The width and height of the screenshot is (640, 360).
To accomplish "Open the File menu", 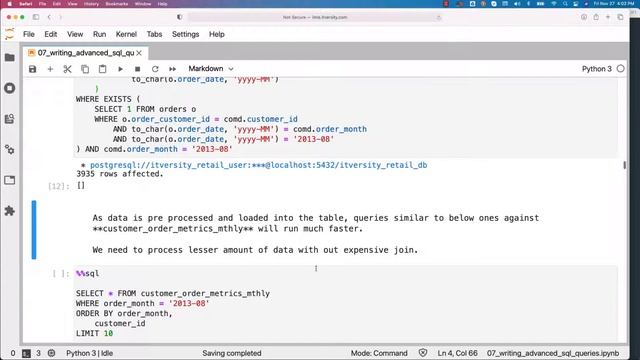I will tap(29, 34).
